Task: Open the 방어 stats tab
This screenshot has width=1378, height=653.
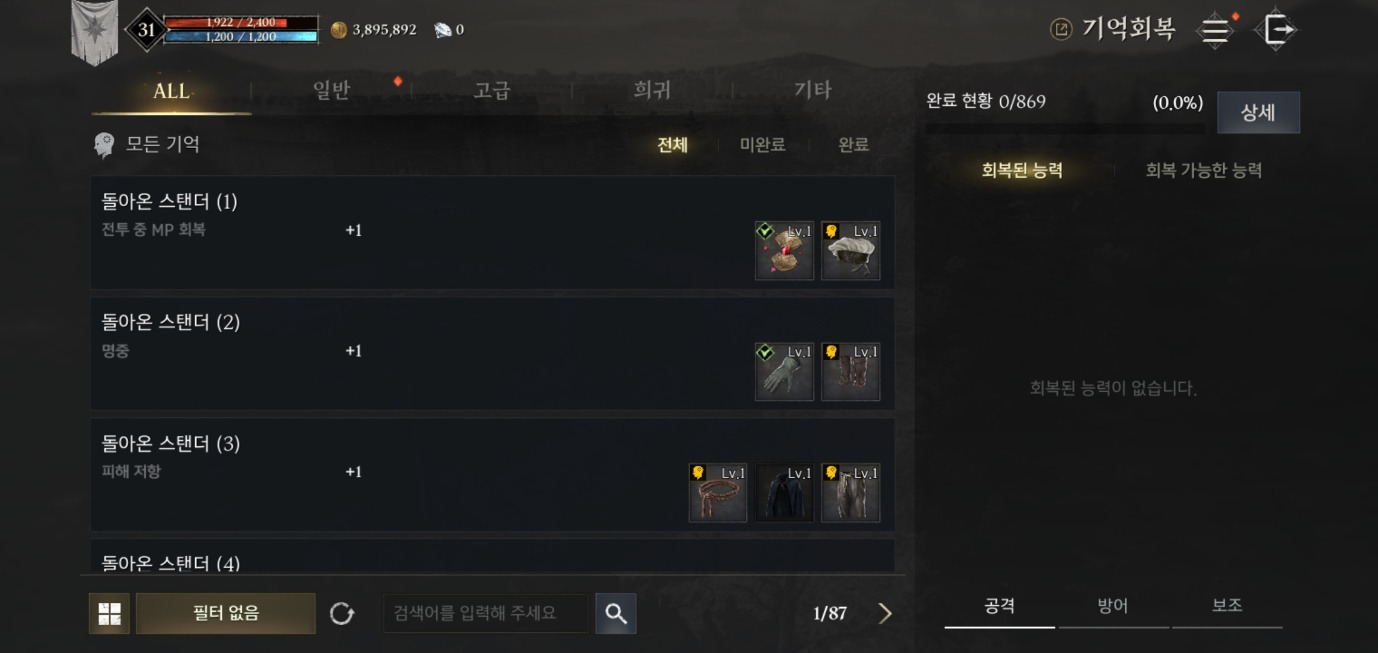Action: 1113,606
